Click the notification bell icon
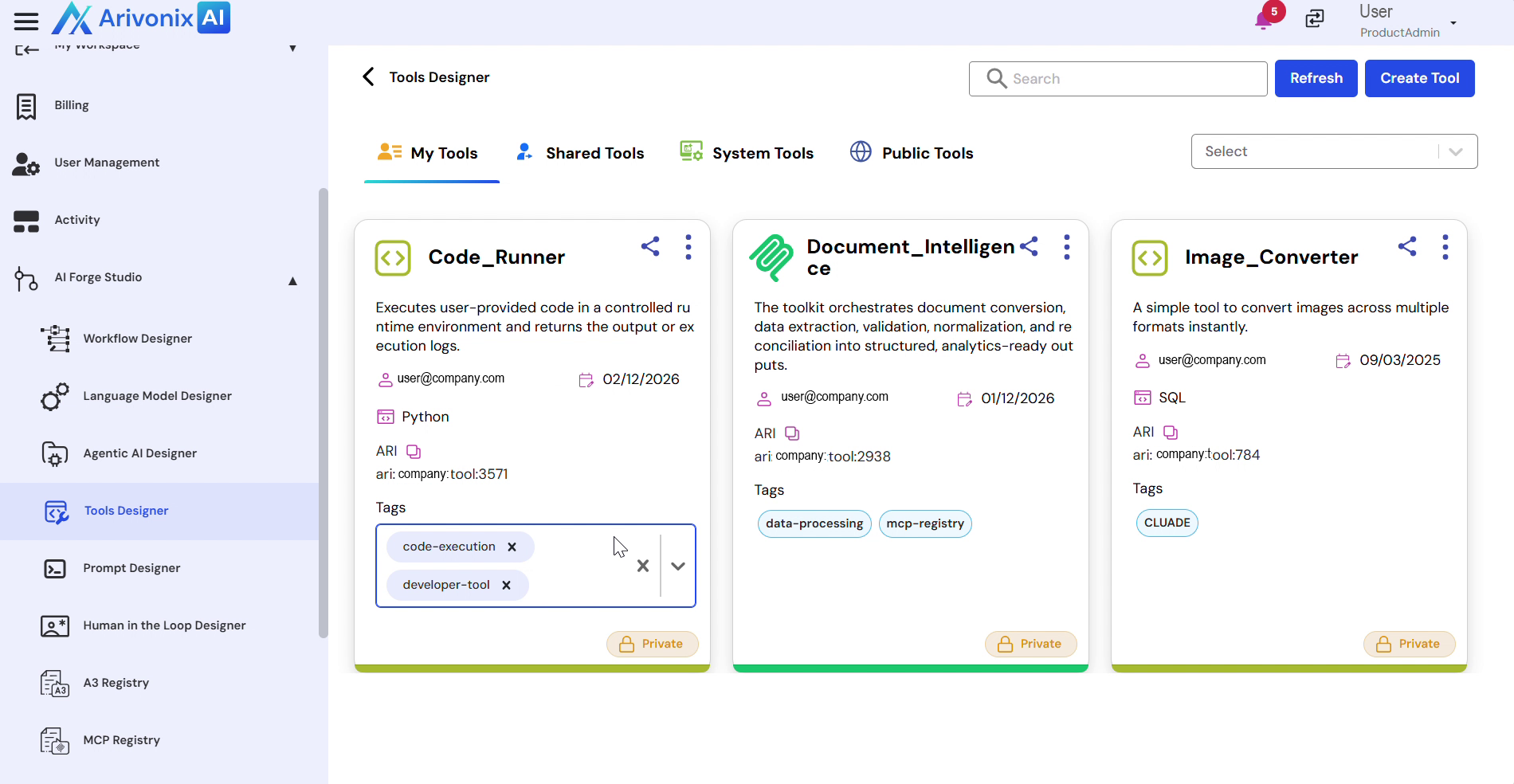 1263,20
